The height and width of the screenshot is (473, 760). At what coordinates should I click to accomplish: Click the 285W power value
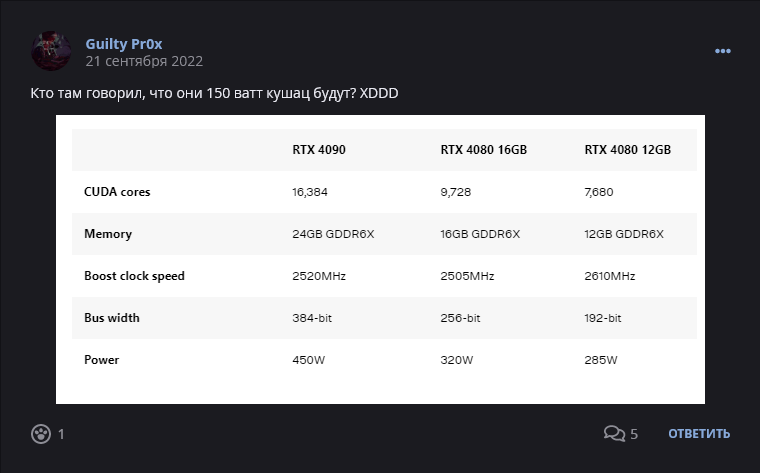point(601,360)
